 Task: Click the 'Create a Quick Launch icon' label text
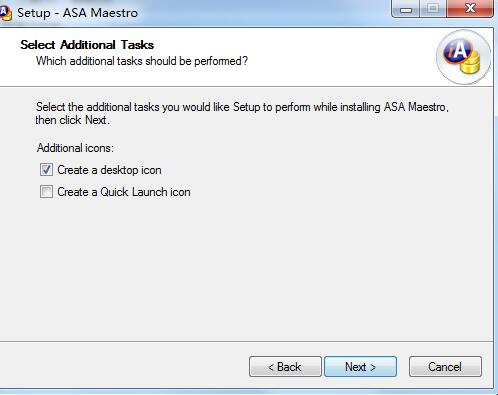[124, 192]
